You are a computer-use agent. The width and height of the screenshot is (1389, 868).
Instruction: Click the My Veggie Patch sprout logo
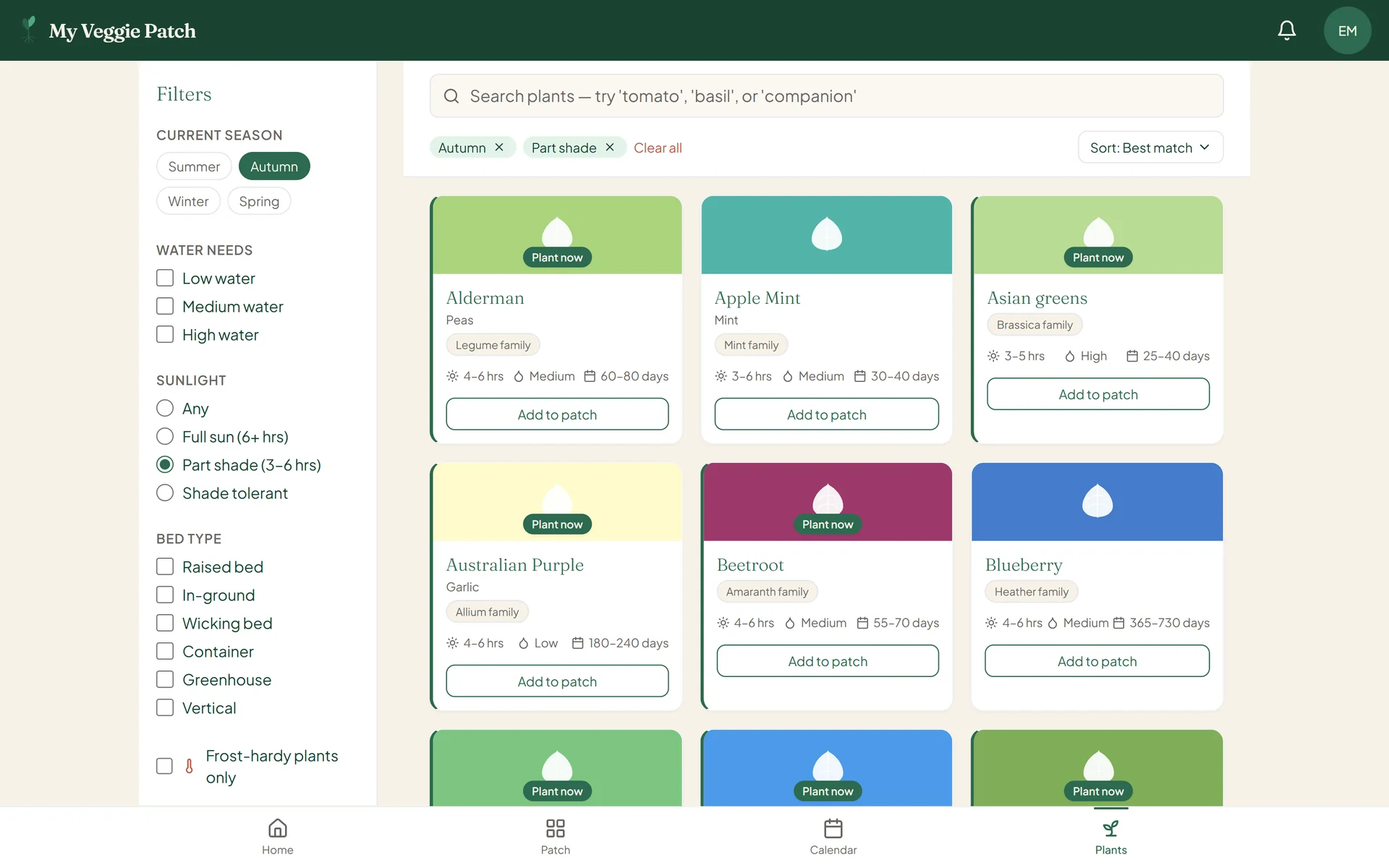click(x=29, y=30)
